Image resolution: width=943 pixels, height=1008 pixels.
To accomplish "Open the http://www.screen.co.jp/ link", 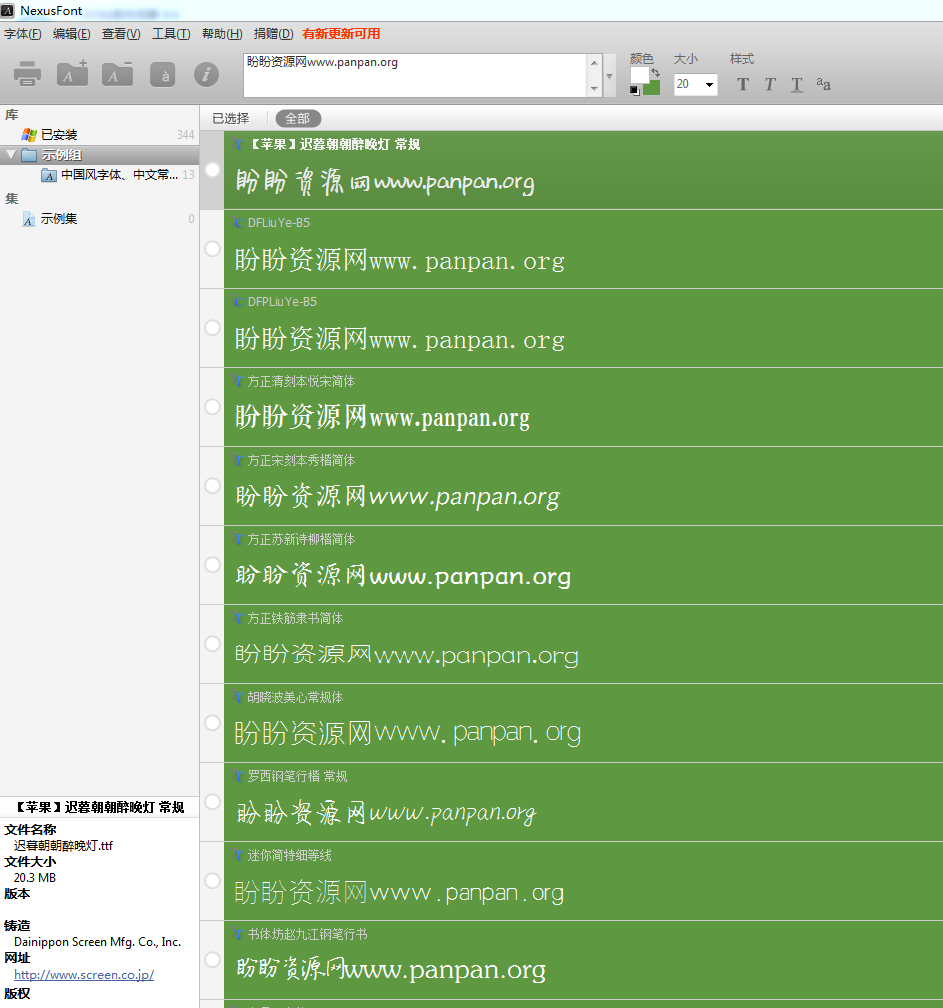I will click(x=84, y=975).
